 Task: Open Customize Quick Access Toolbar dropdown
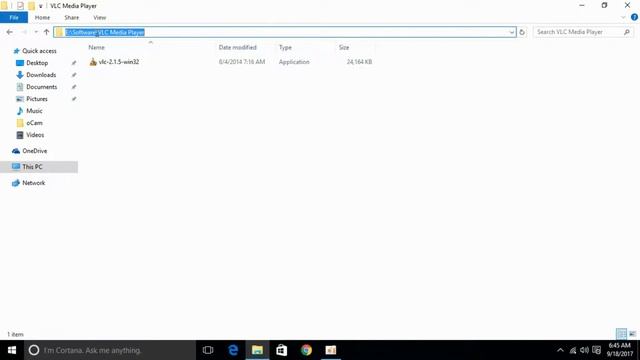pyautogui.click(x=40, y=6)
